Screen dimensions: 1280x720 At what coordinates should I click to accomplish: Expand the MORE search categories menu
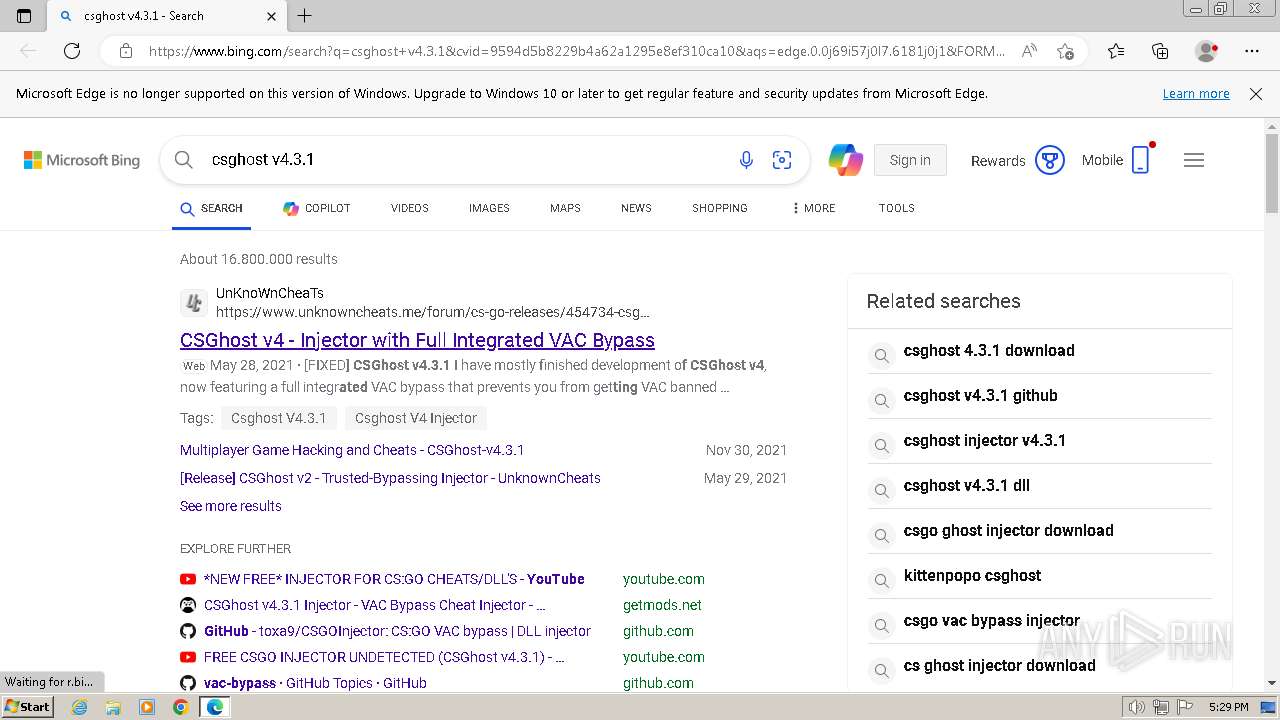(x=813, y=208)
